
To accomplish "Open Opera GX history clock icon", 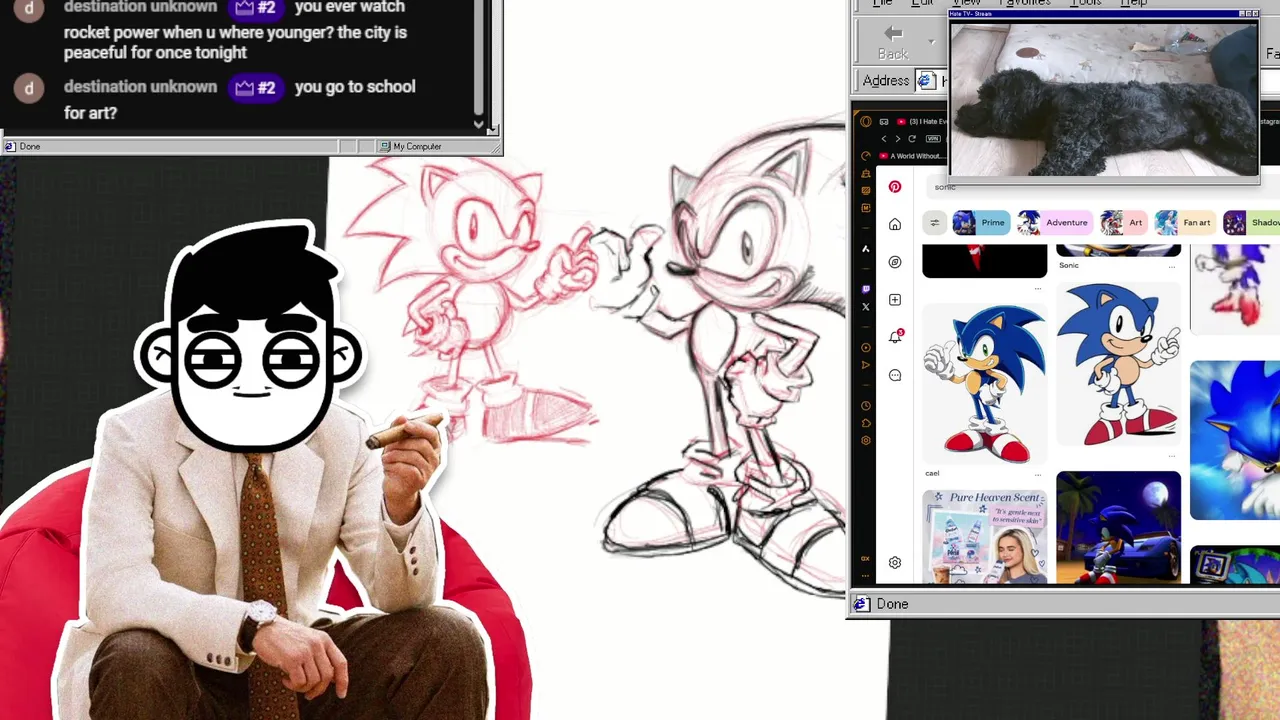I will coord(866,406).
